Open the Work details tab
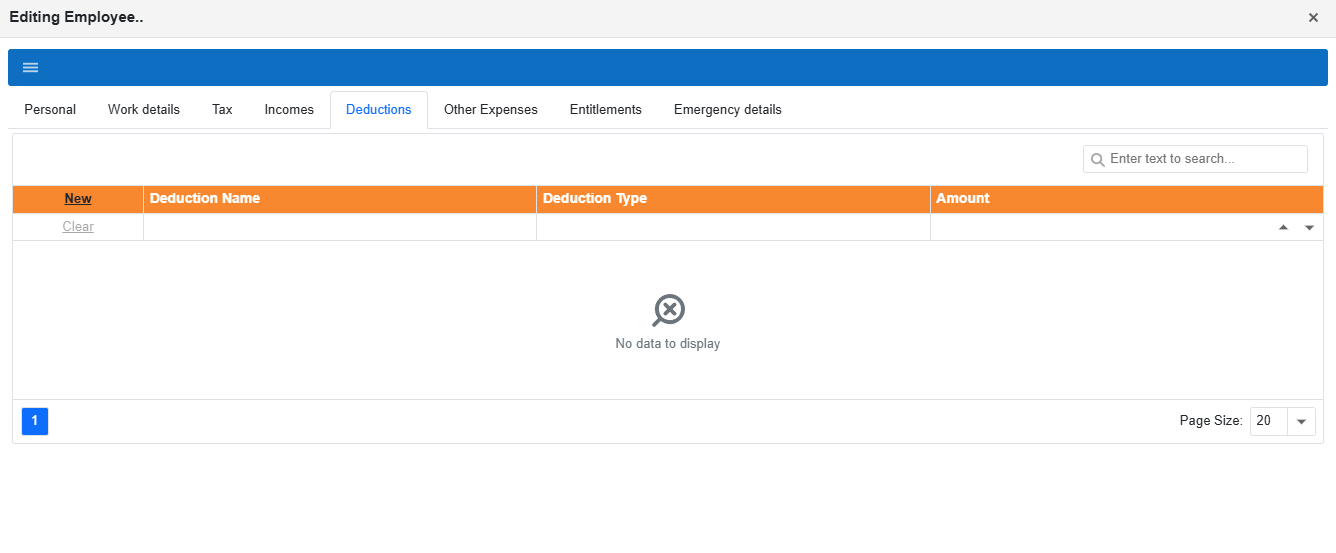This screenshot has width=1336, height=553. pos(144,110)
